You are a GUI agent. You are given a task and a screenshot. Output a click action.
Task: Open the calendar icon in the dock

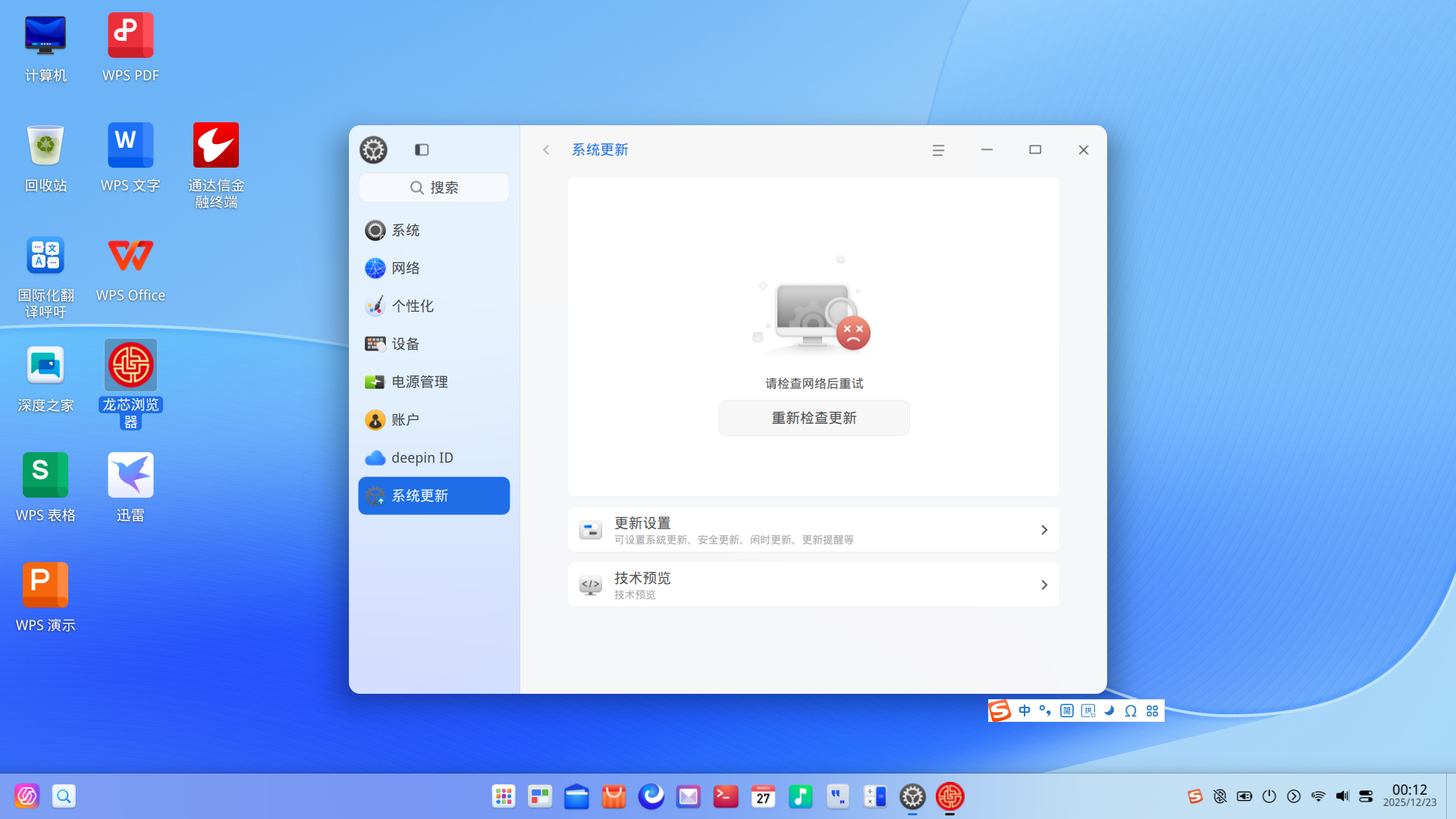pos(763,796)
